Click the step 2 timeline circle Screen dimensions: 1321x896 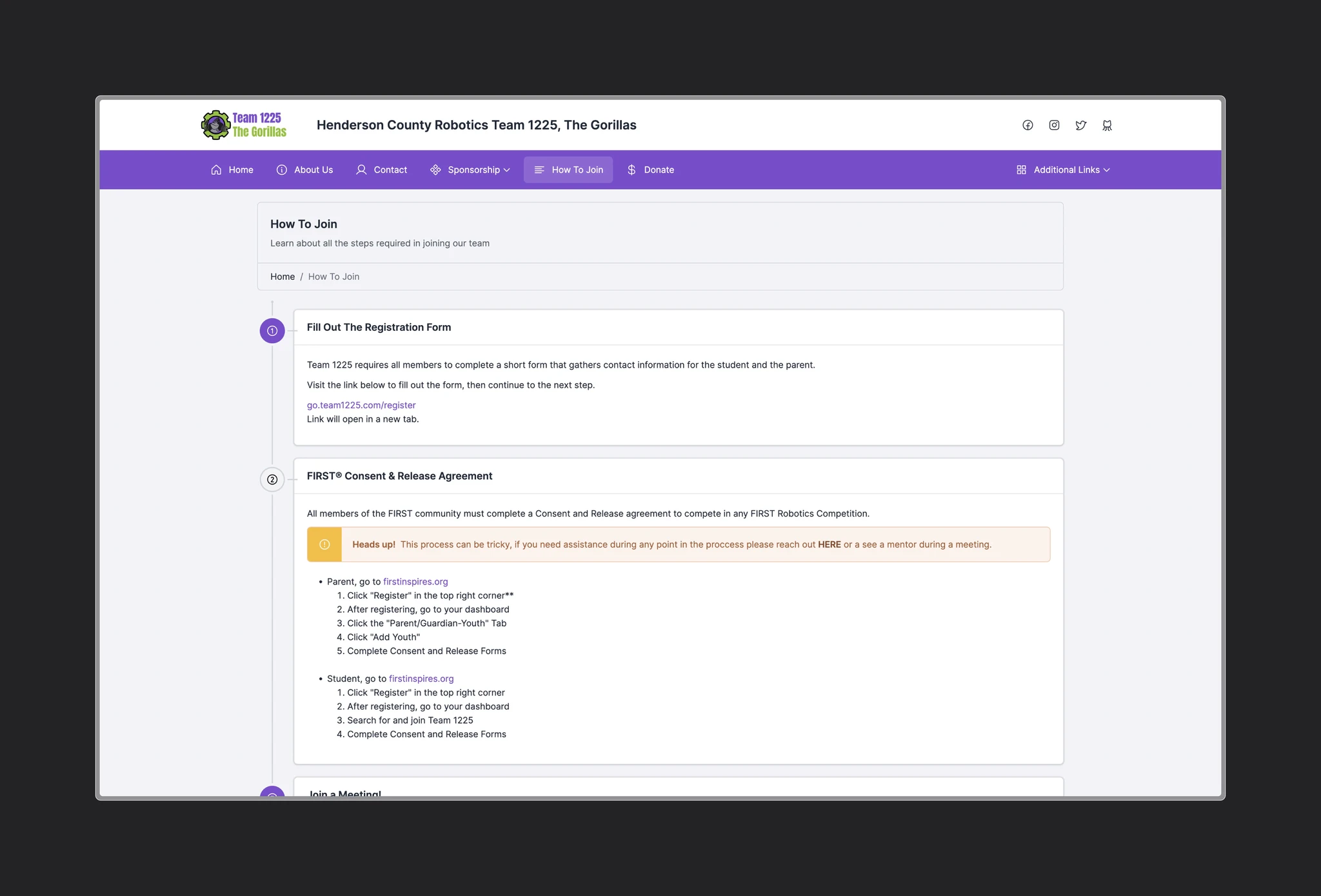coord(272,479)
